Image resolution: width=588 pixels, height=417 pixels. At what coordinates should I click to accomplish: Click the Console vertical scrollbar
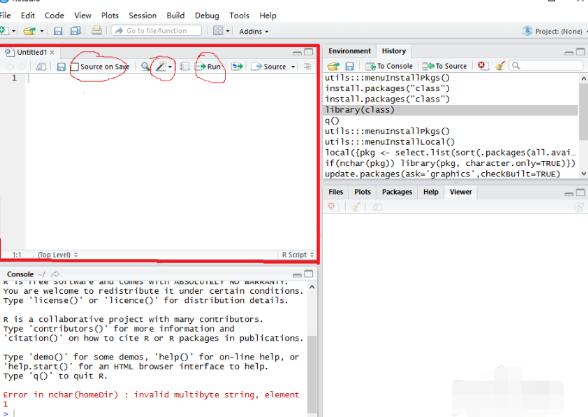[x=312, y=375]
